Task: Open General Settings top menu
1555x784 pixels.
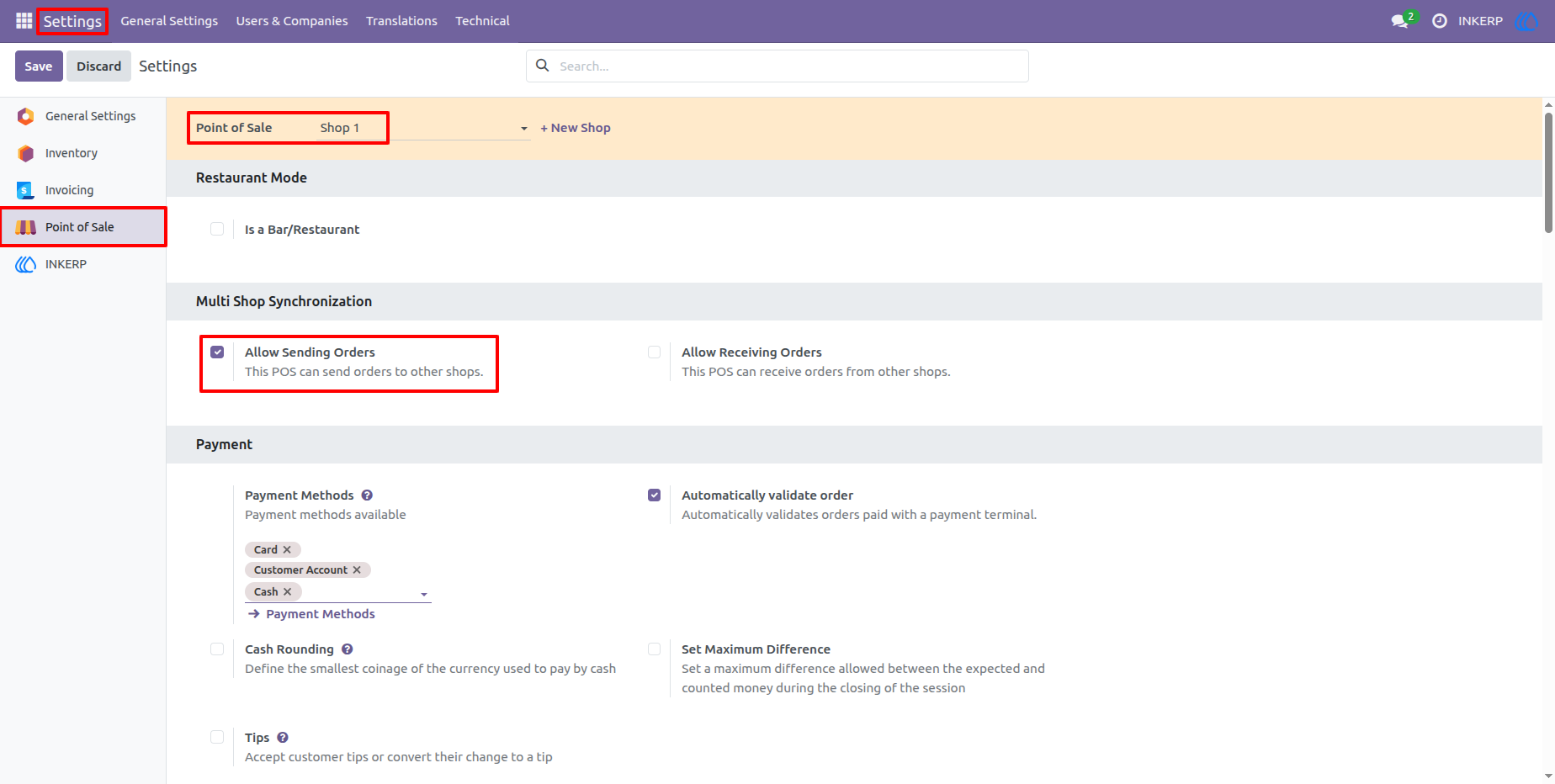Action: [x=169, y=21]
